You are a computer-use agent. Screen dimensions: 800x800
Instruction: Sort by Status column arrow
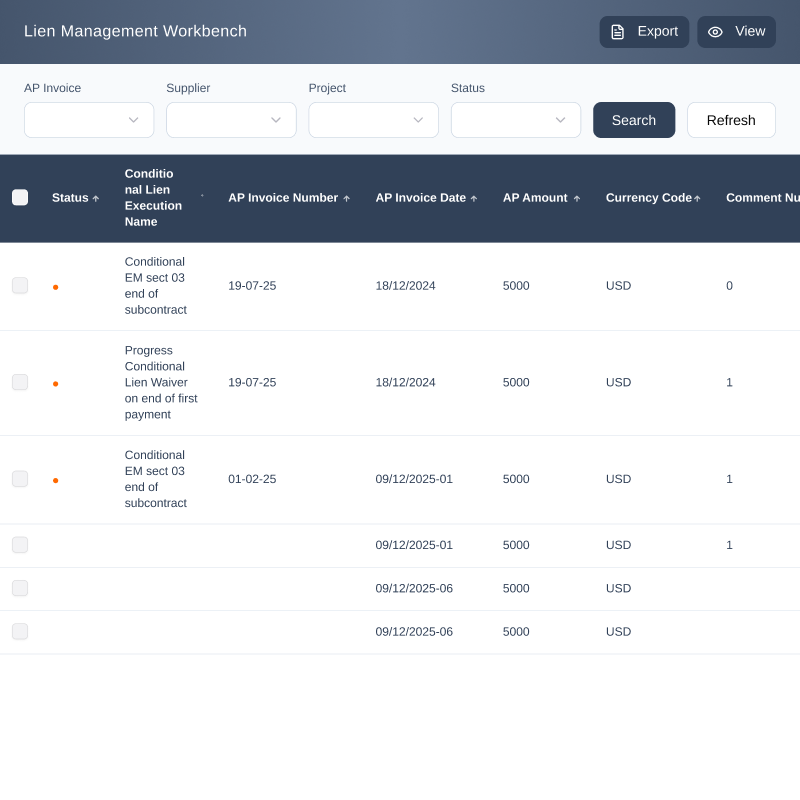tap(96, 199)
